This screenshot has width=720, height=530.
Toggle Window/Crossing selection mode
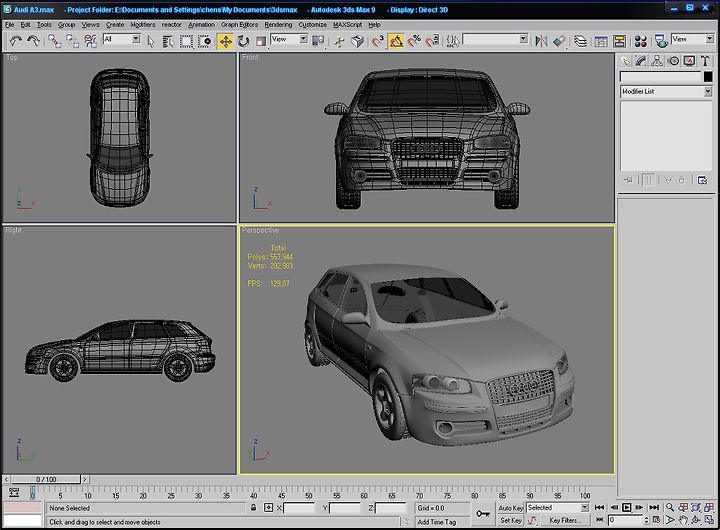point(204,42)
